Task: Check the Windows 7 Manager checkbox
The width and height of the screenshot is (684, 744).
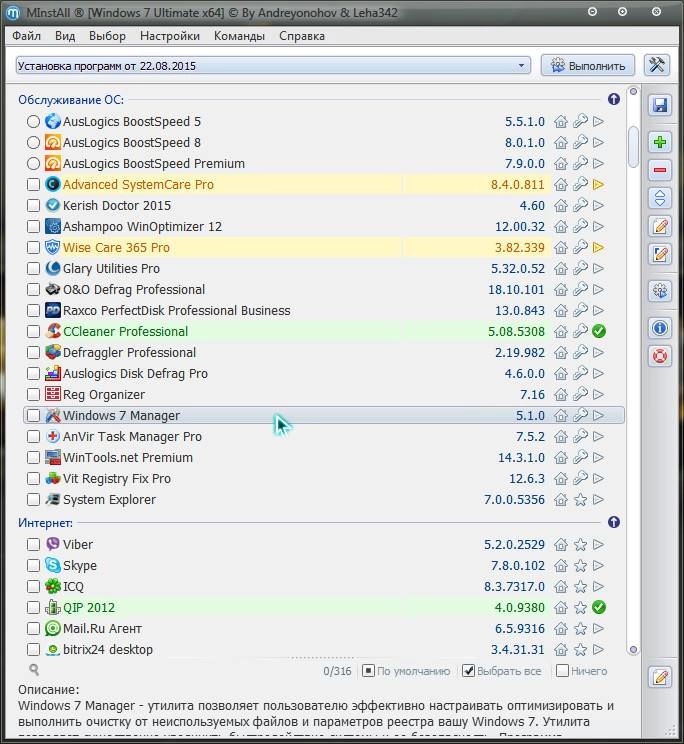Action: [33, 415]
